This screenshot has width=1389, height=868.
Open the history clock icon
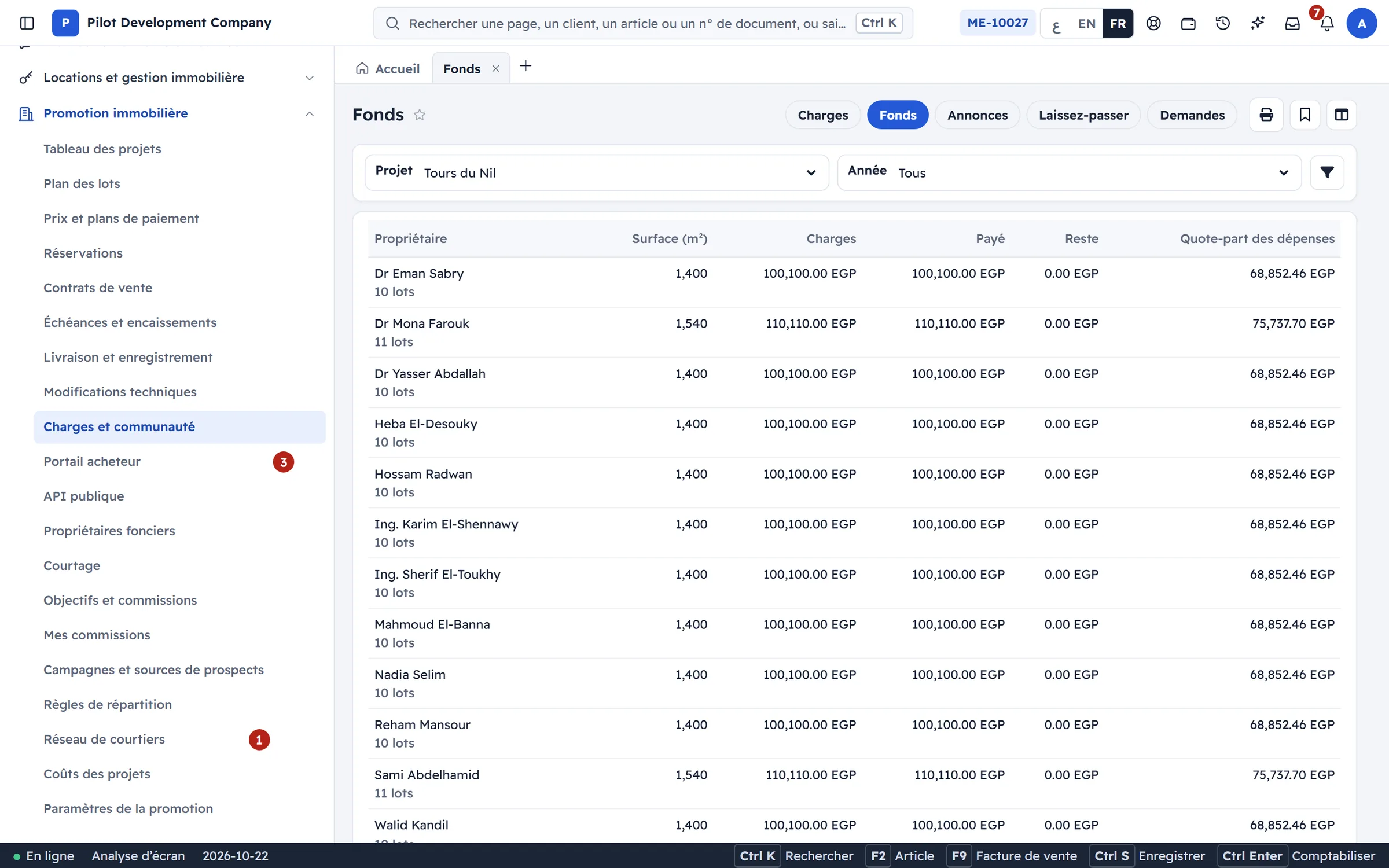click(1223, 23)
